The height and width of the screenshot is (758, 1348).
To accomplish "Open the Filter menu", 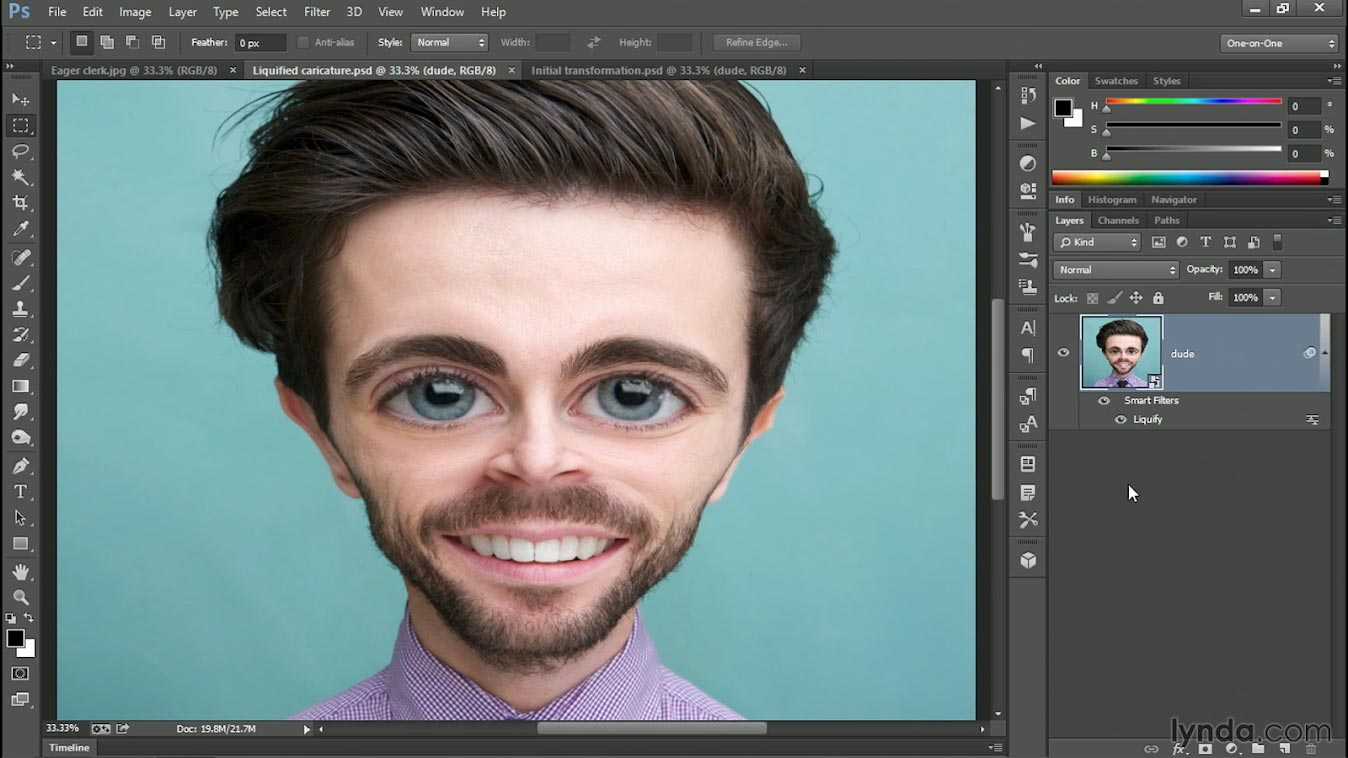I will [x=317, y=12].
